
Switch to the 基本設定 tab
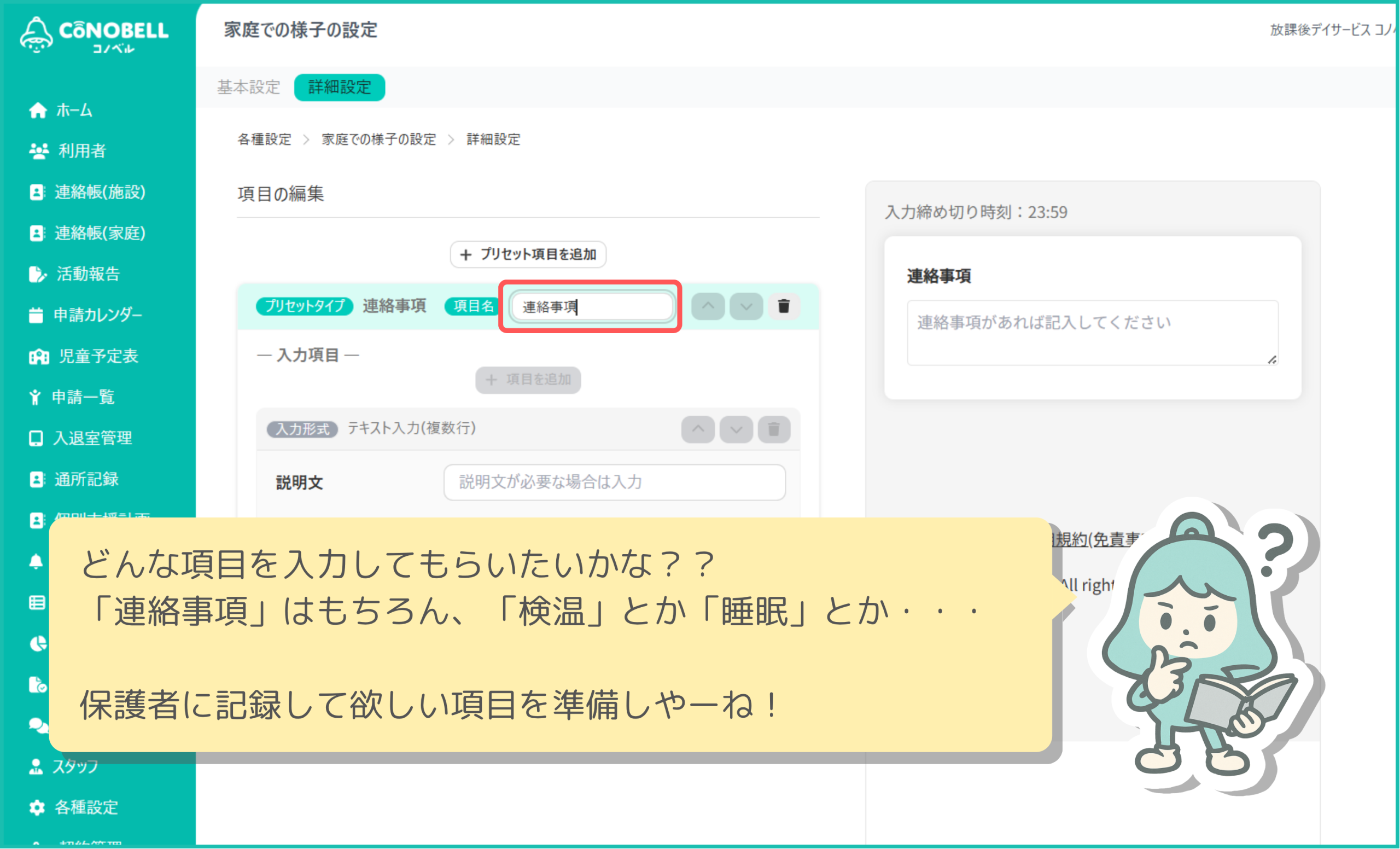tap(248, 88)
